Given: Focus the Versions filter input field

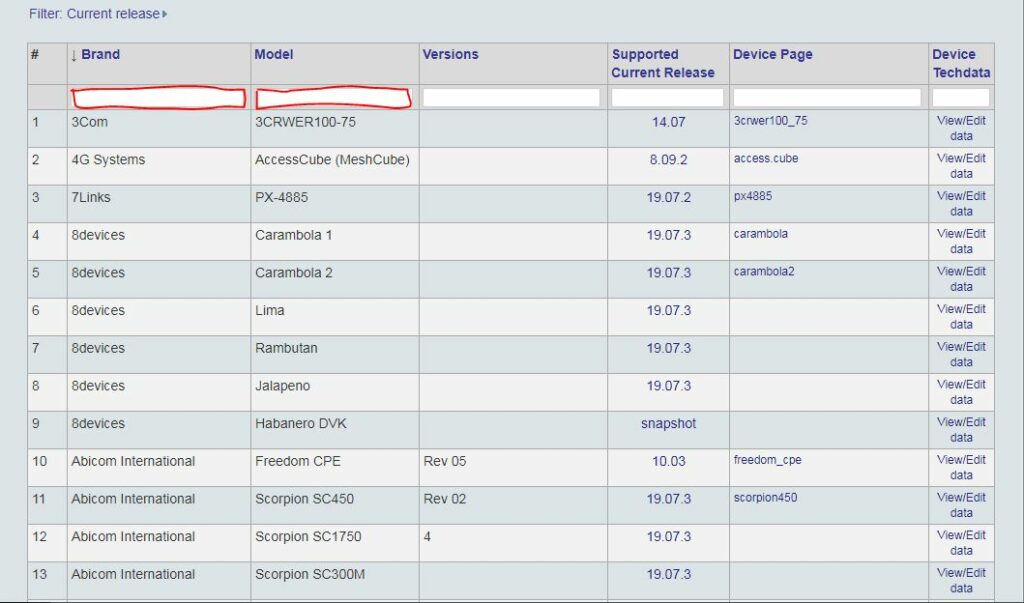Looking at the screenshot, I should point(511,98).
